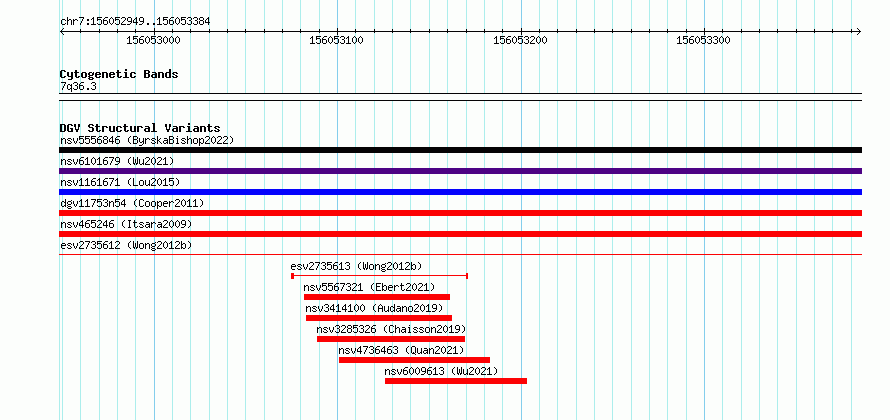Screen dimensions: 890x420
Task: Click the esv2735613 bracketed variant line
Action: coord(379,276)
